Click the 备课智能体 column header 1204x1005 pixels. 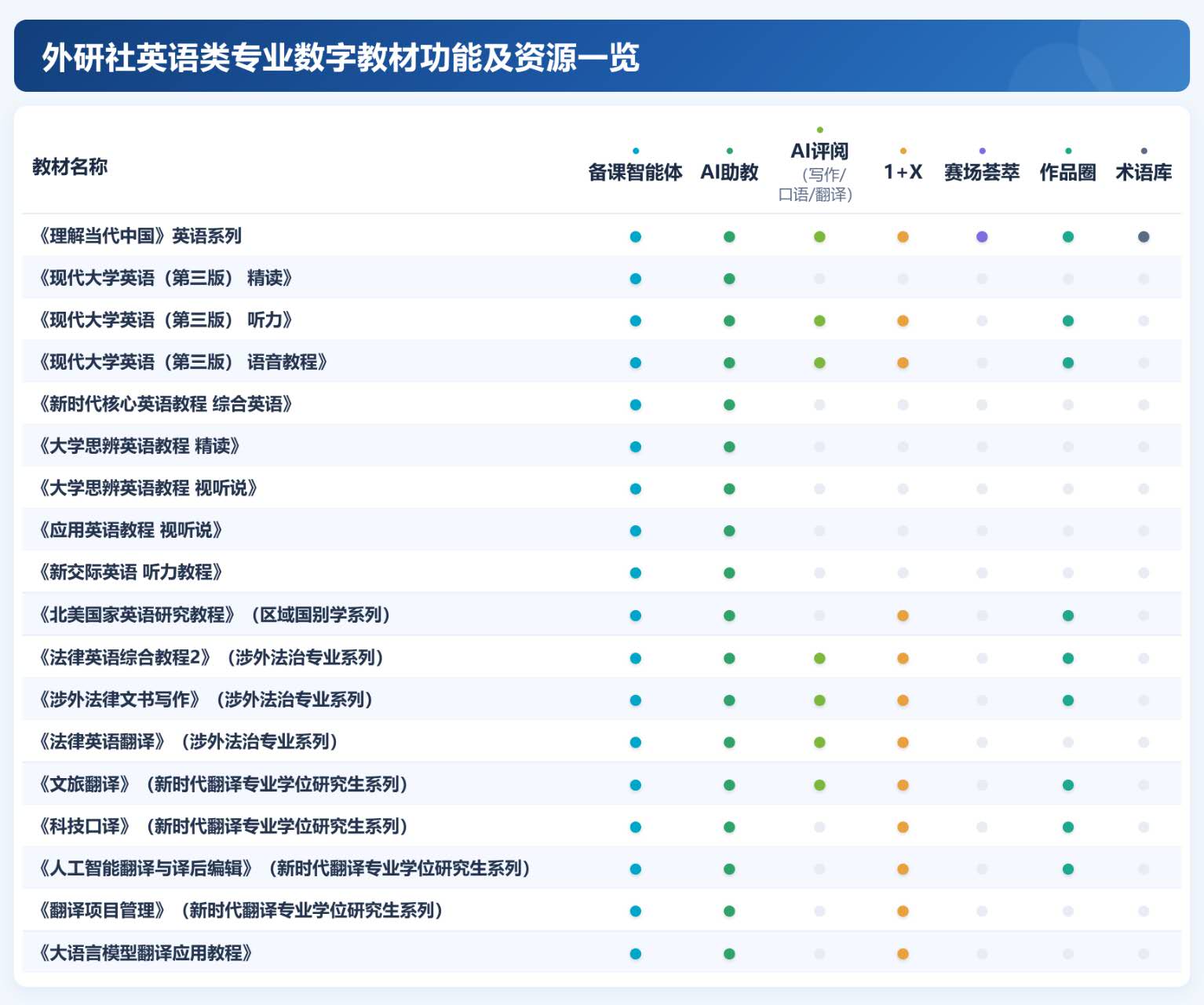click(636, 172)
